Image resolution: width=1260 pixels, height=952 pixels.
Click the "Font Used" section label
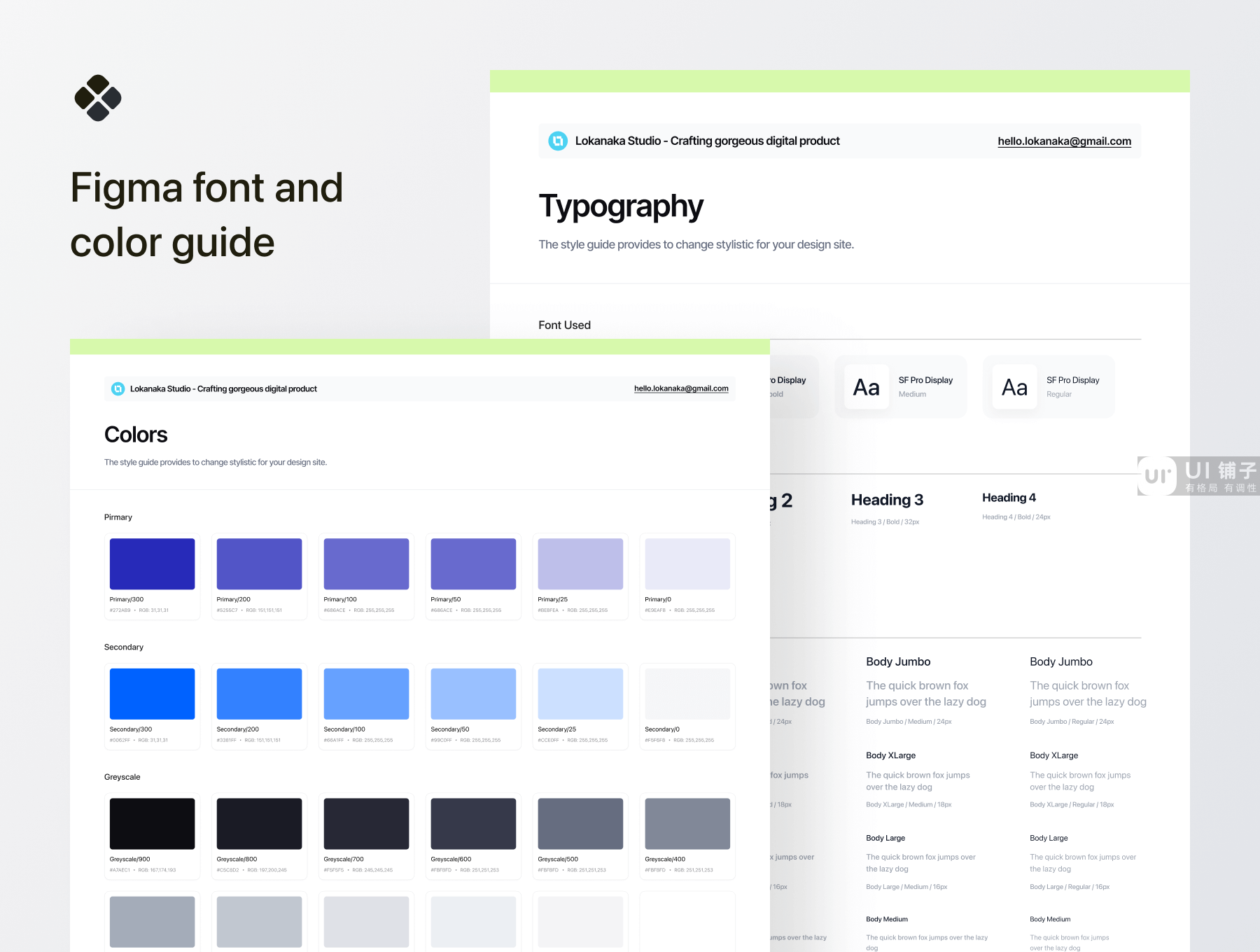(564, 325)
